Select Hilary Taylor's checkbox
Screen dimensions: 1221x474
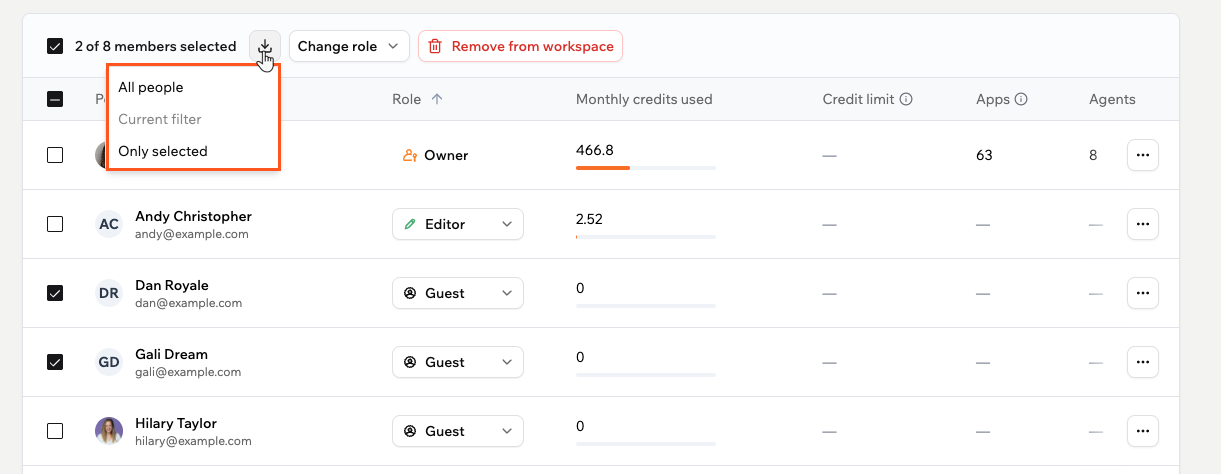pyautogui.click(x=55, y=431)
